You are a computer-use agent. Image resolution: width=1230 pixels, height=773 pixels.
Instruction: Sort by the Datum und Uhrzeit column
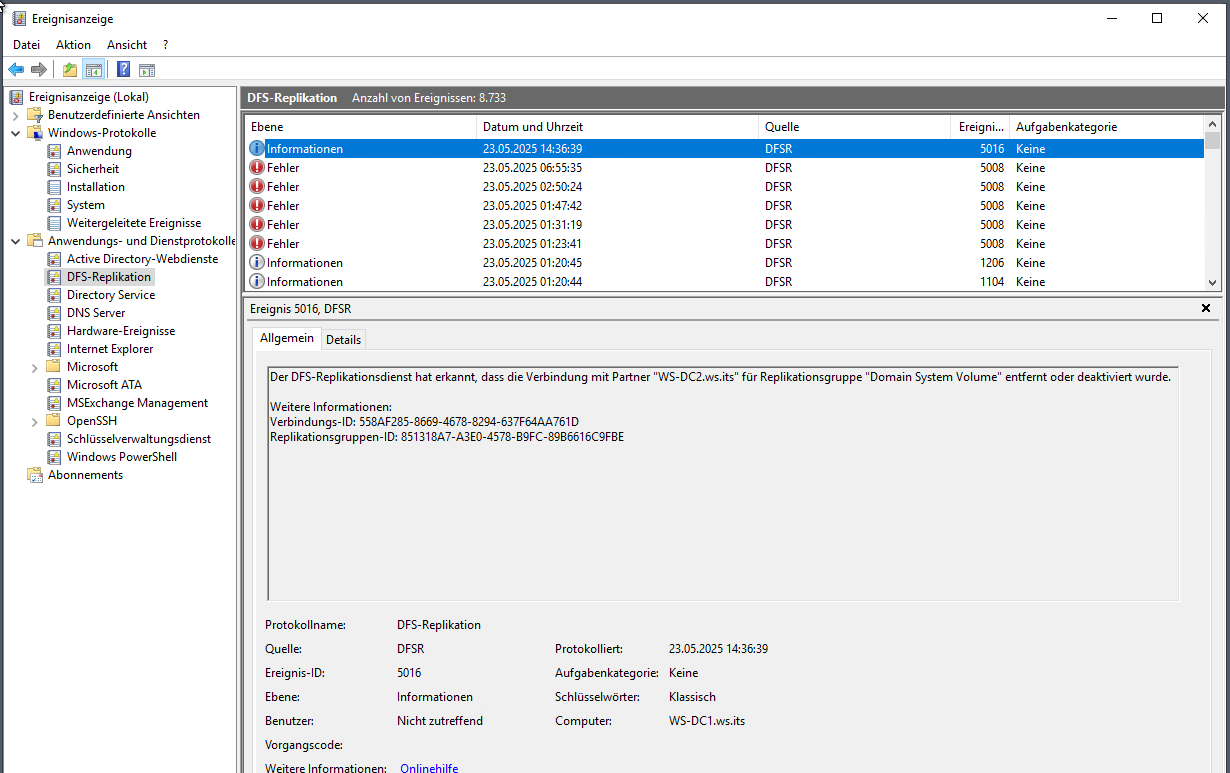pos(618,127)
